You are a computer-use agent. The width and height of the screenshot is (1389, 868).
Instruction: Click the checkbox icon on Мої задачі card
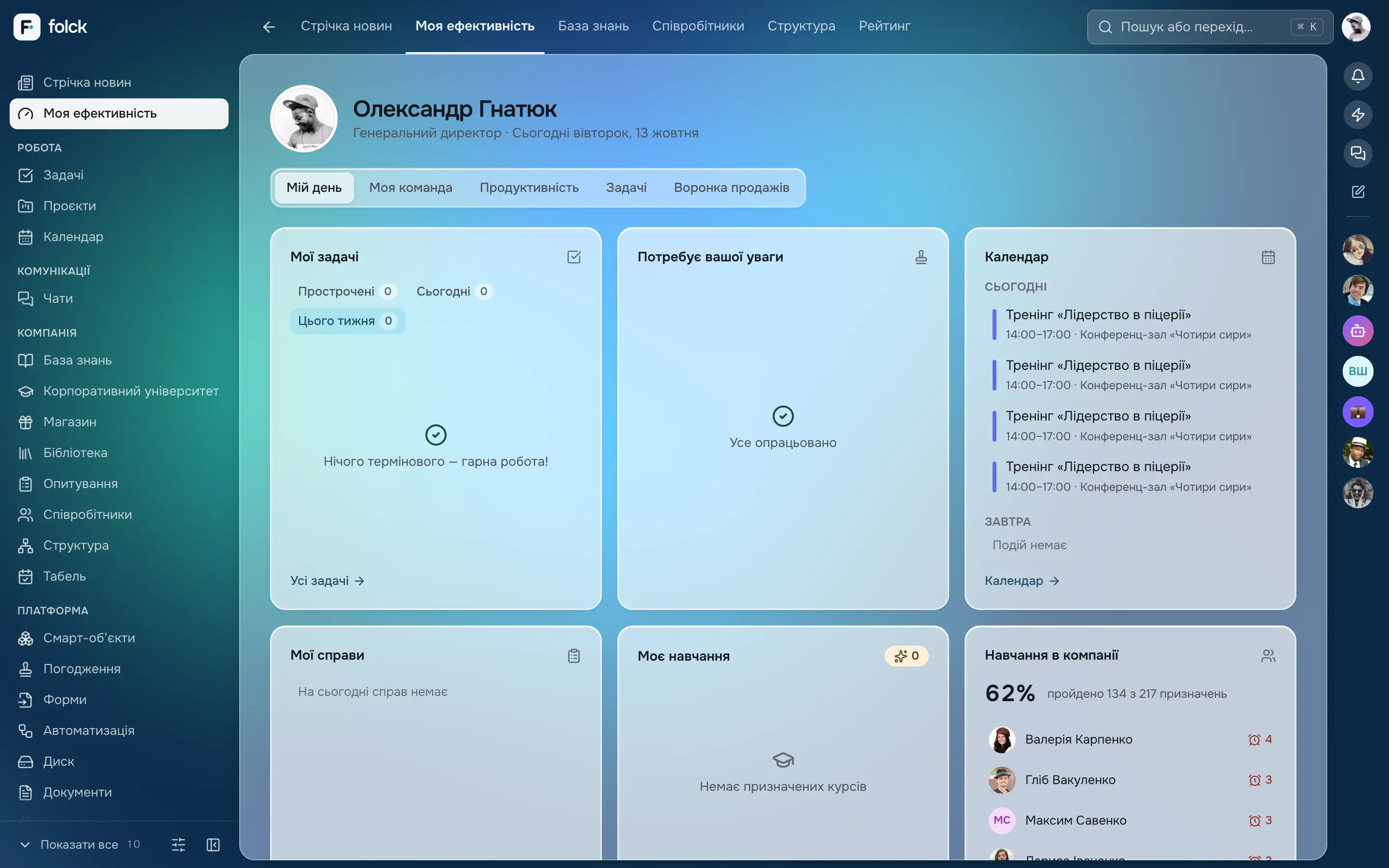(x=574, y=257)
